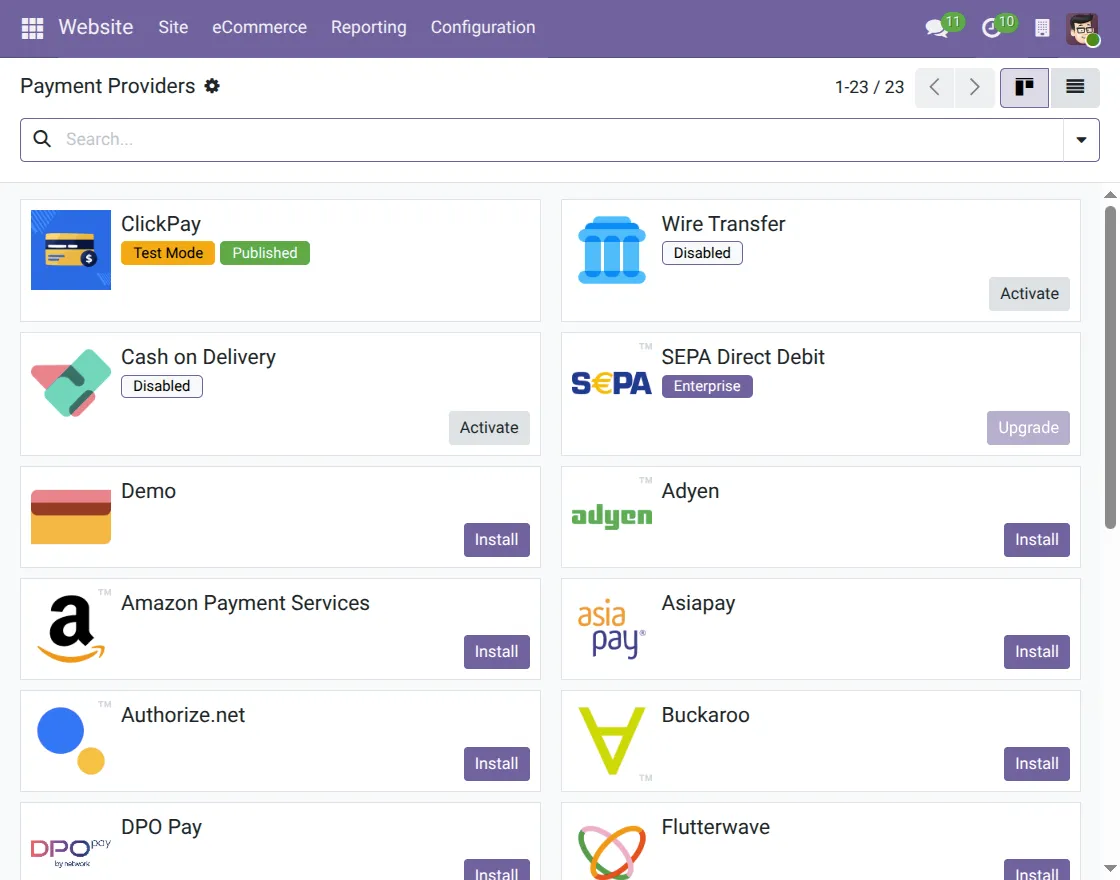
Task: Click the Asiapay logo
Action: (x=611, y=629)
